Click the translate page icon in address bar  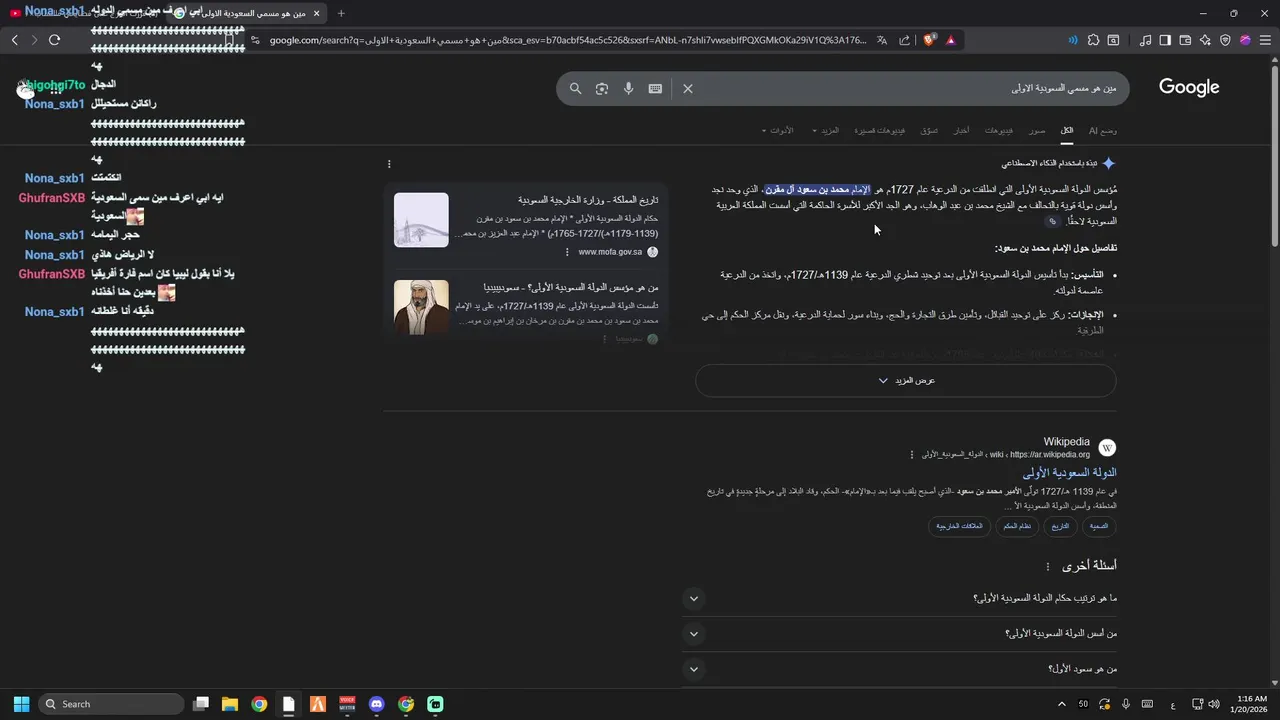click(882, 40)
